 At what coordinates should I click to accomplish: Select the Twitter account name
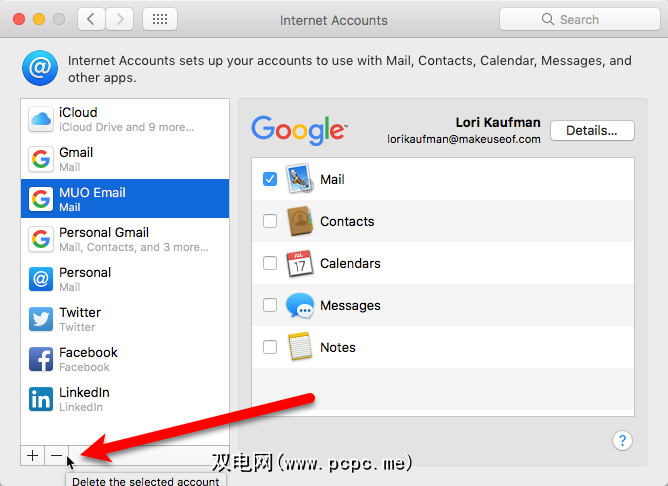click(x=80, y=313)
